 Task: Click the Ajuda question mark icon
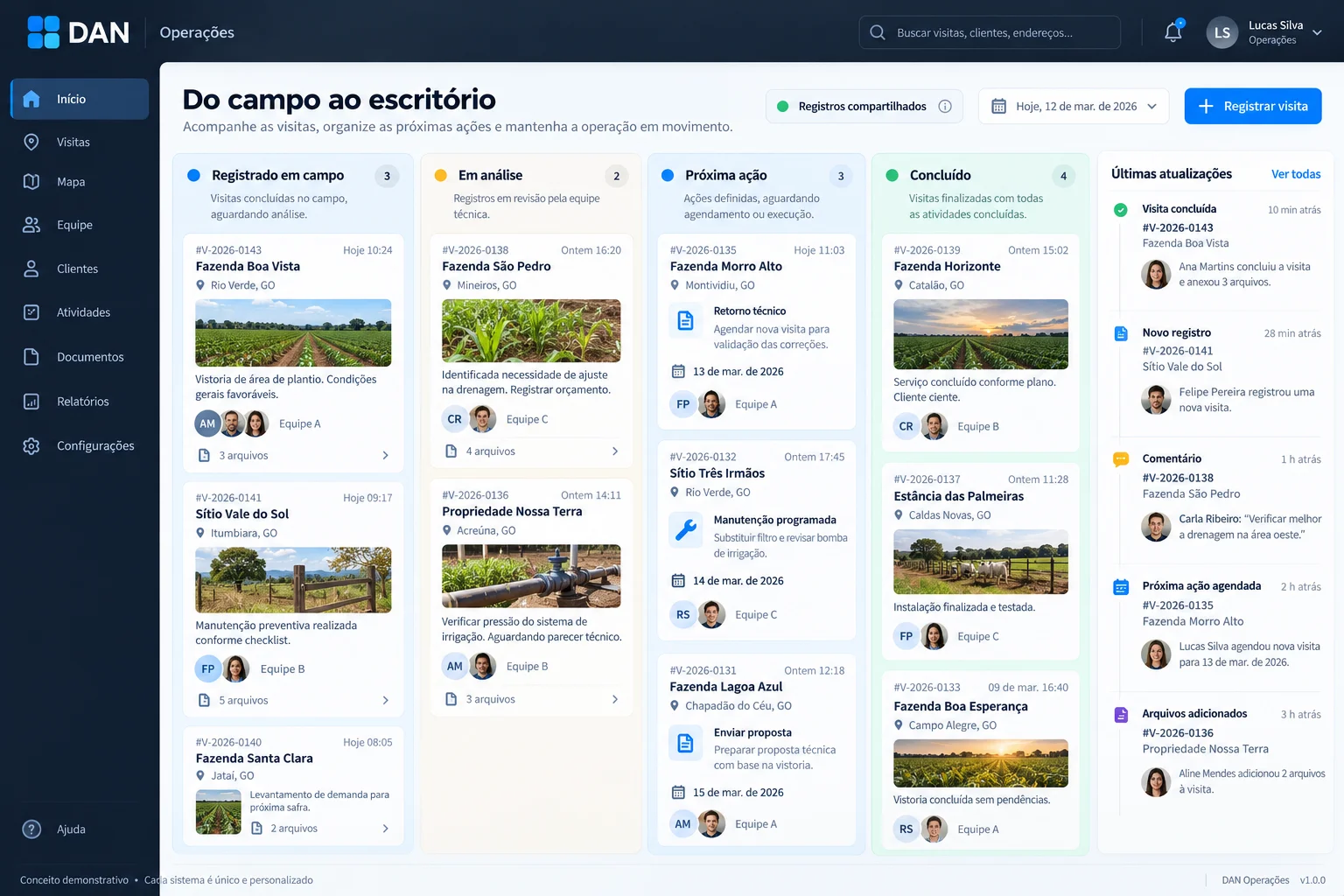click(31, 829)
